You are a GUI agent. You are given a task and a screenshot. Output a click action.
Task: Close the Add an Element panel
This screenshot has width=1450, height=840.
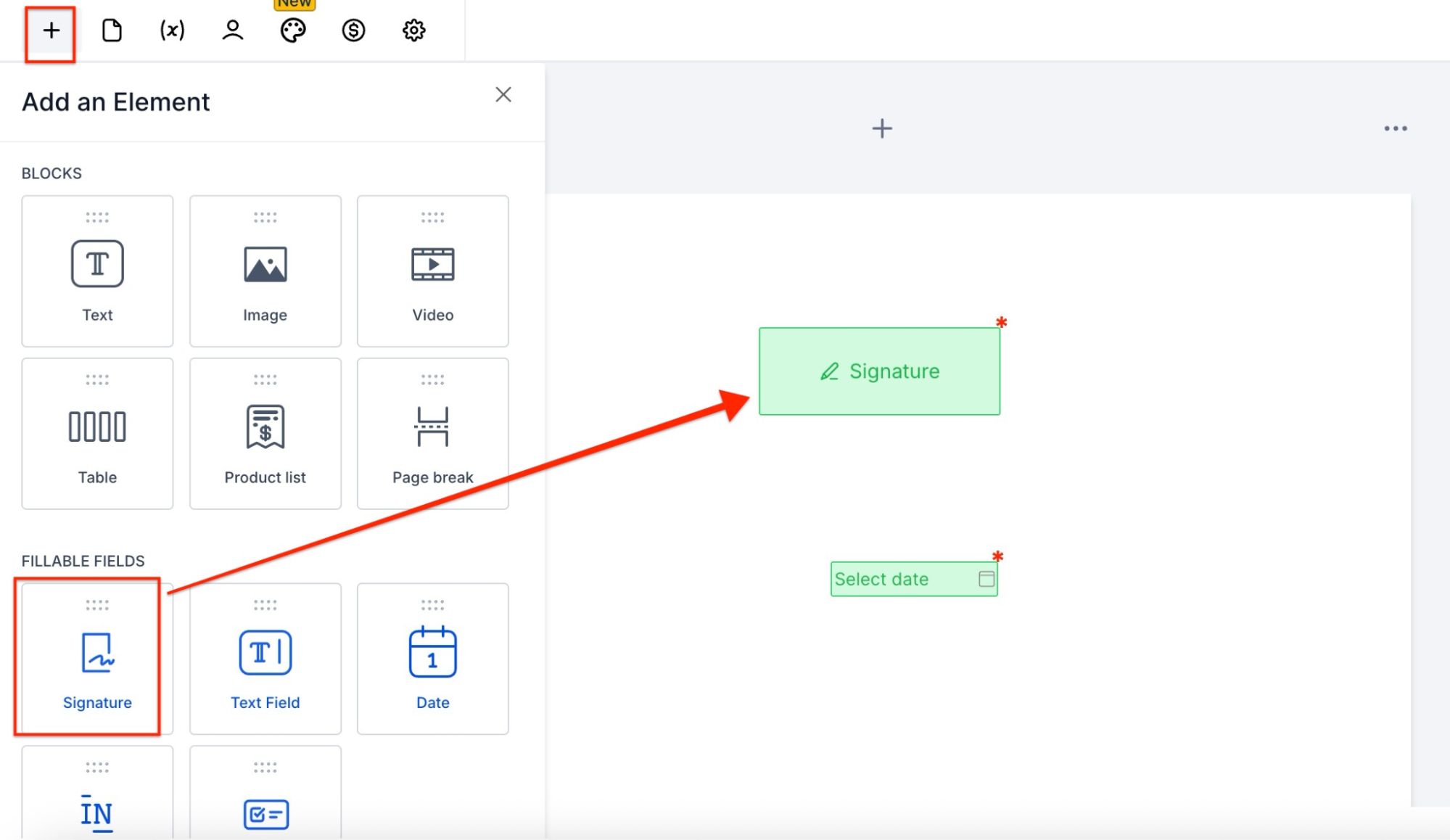[x=503, y=94]
